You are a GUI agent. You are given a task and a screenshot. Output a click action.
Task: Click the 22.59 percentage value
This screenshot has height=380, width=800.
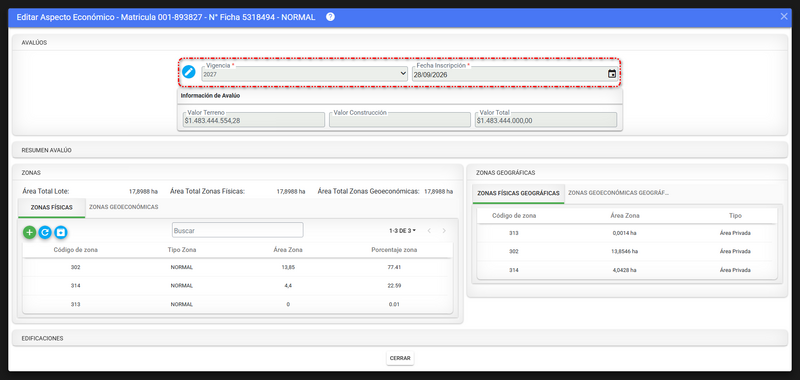coord(394,286)
